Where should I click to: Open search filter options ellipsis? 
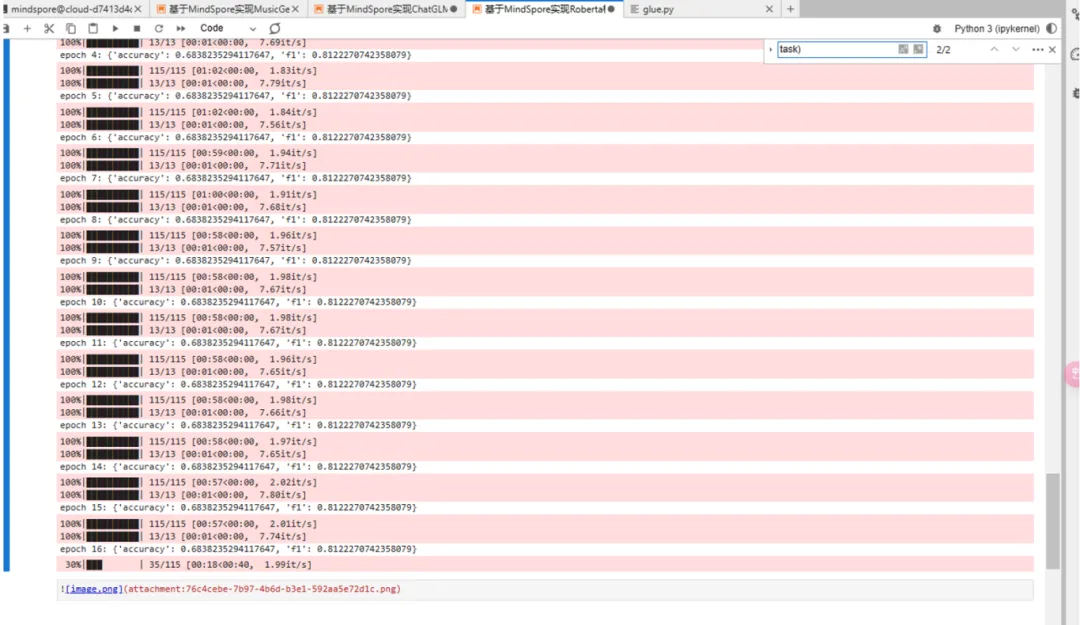[1037, 49]
